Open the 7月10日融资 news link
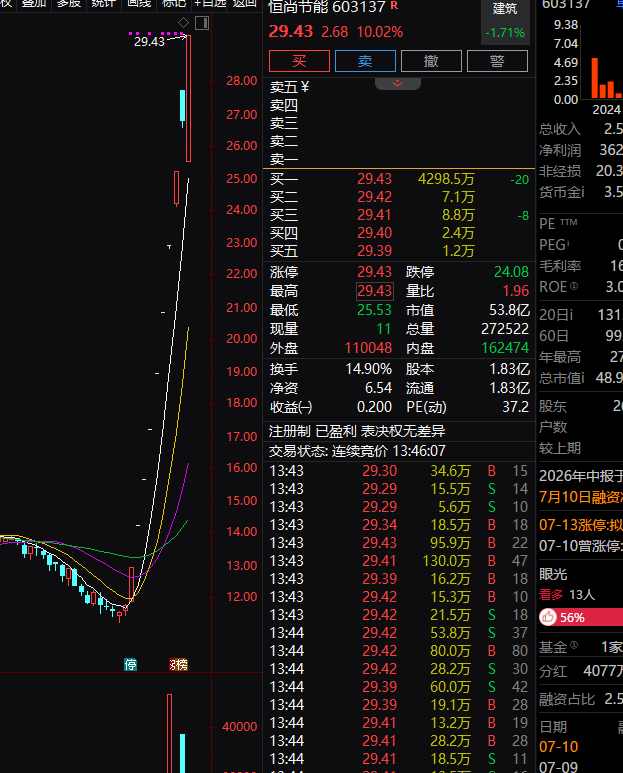Screen dimensions: 623x773 tap(581, 496)
